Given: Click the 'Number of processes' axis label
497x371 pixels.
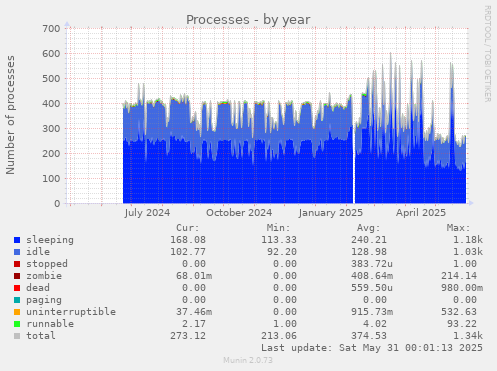Looking at the screenshot, I should coord(10,115).
